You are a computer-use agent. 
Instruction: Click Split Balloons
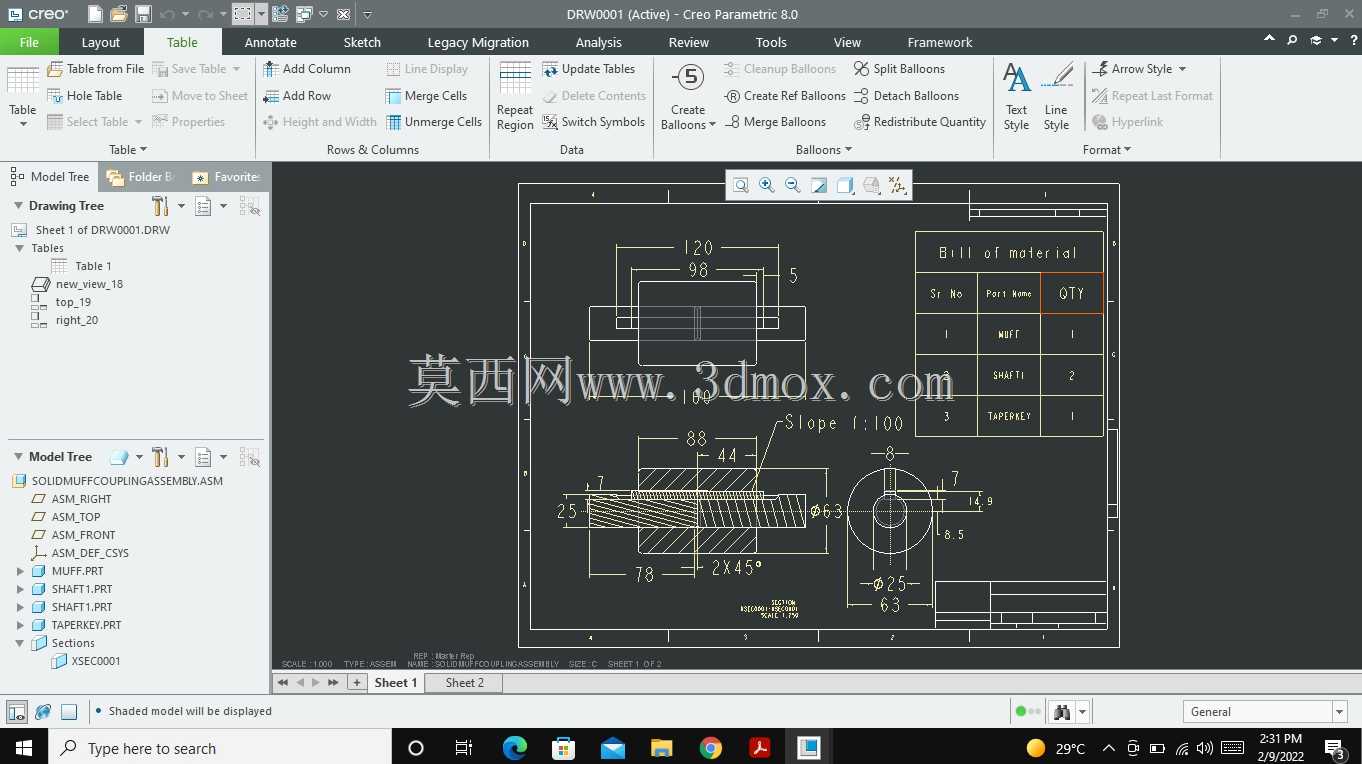point(899,69)
